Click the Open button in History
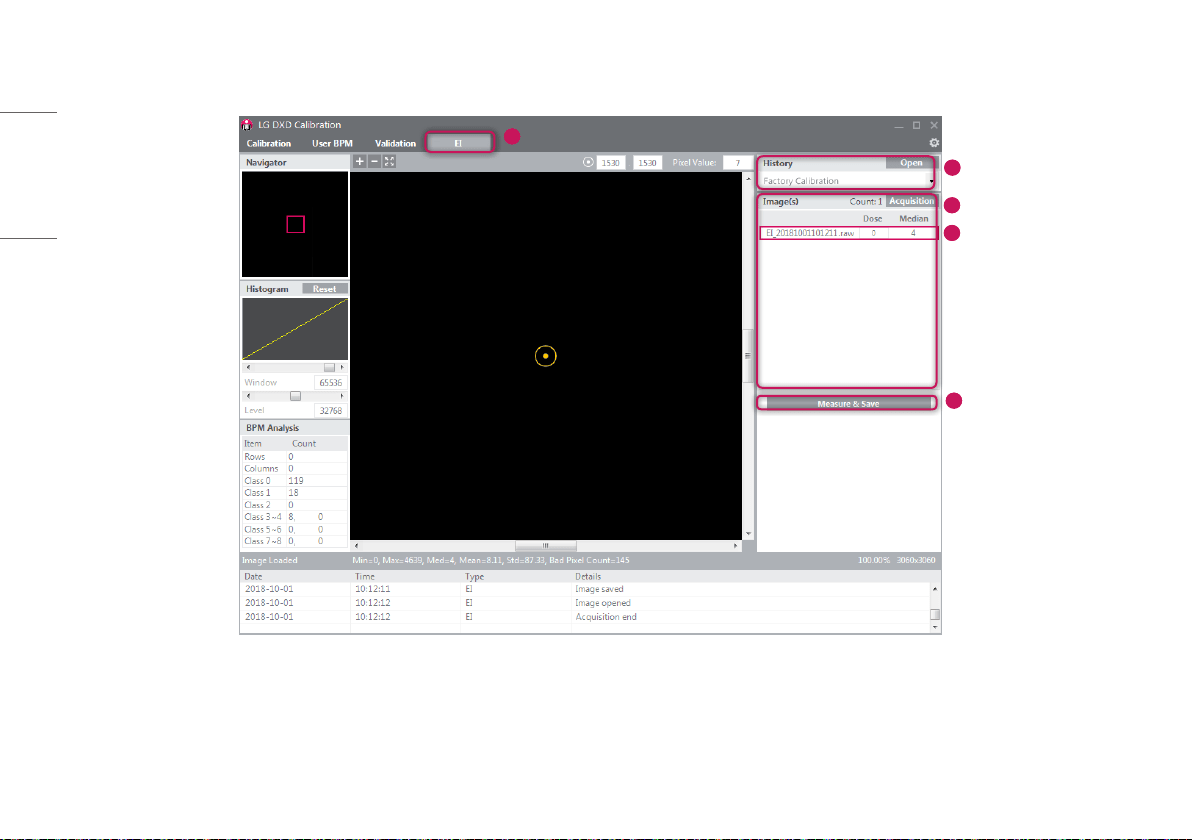1192x840 pixels. click(911, 163)
